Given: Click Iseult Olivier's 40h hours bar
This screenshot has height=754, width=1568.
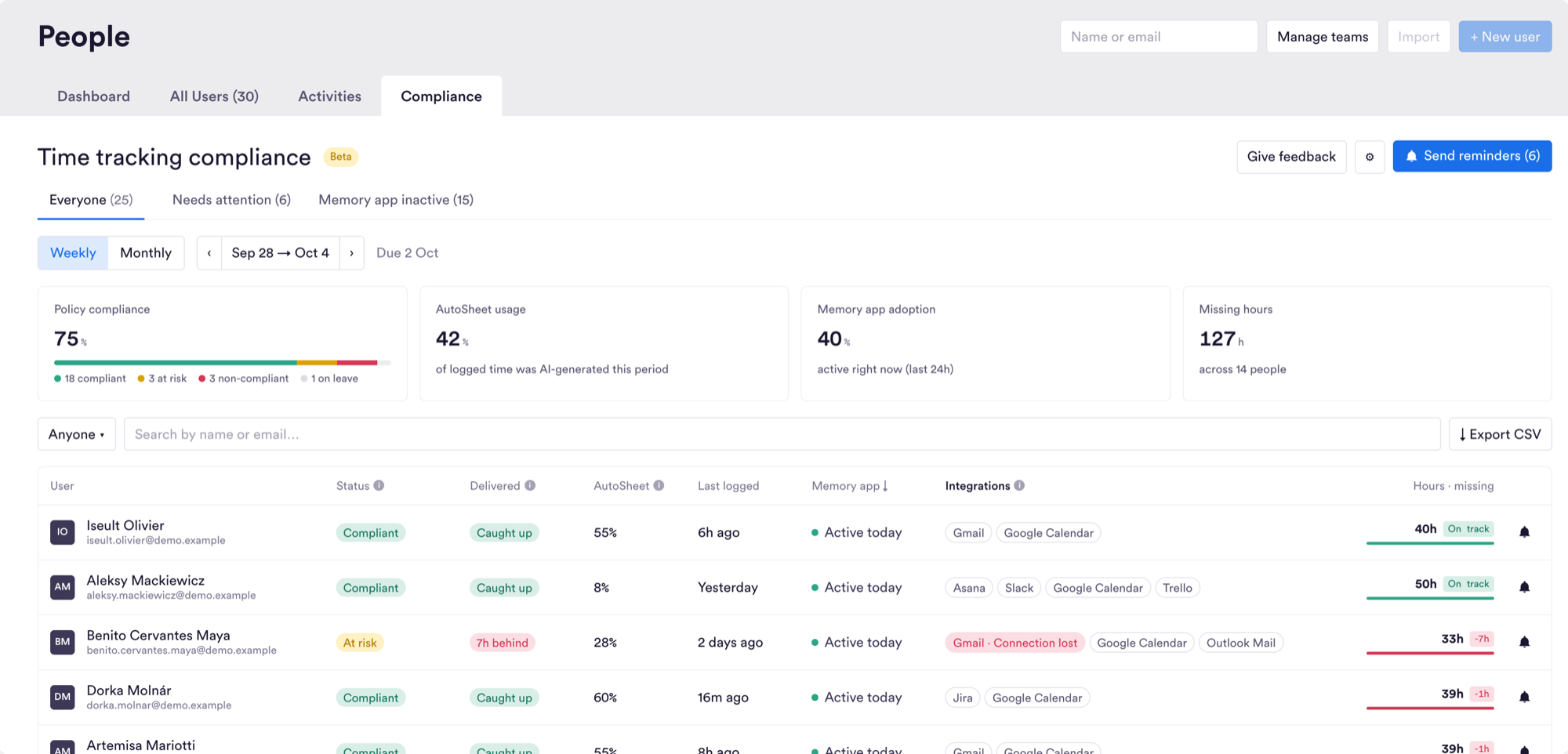Looking at the screenshot, I should 1430,542.
